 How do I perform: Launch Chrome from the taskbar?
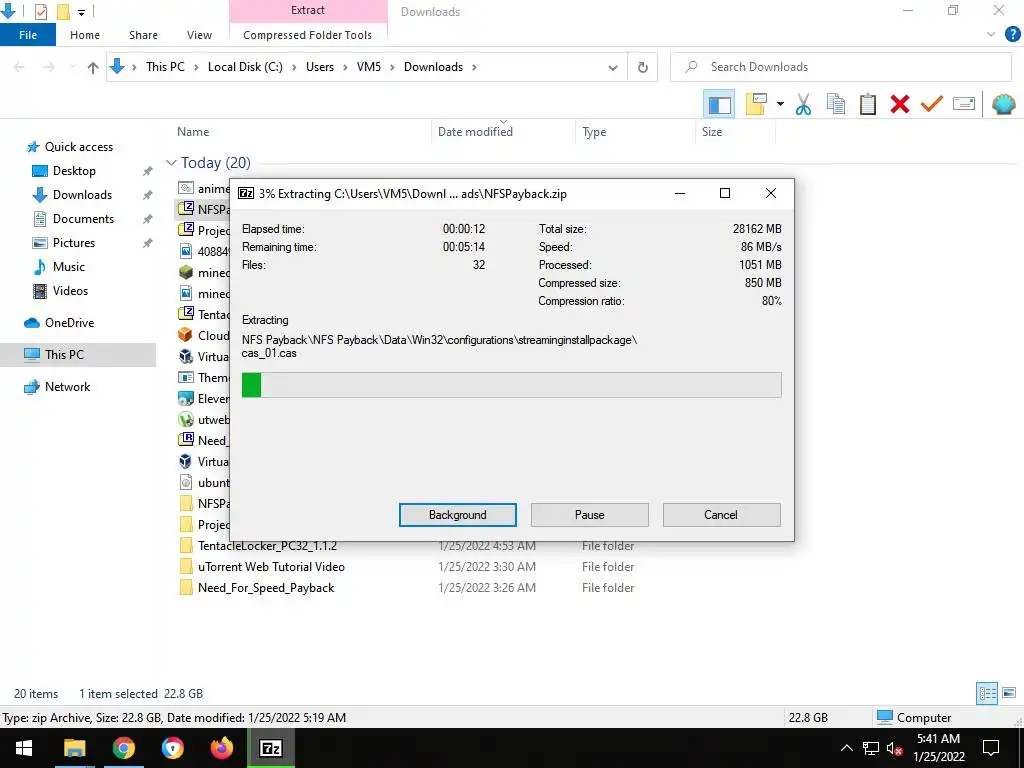point(123,748)
